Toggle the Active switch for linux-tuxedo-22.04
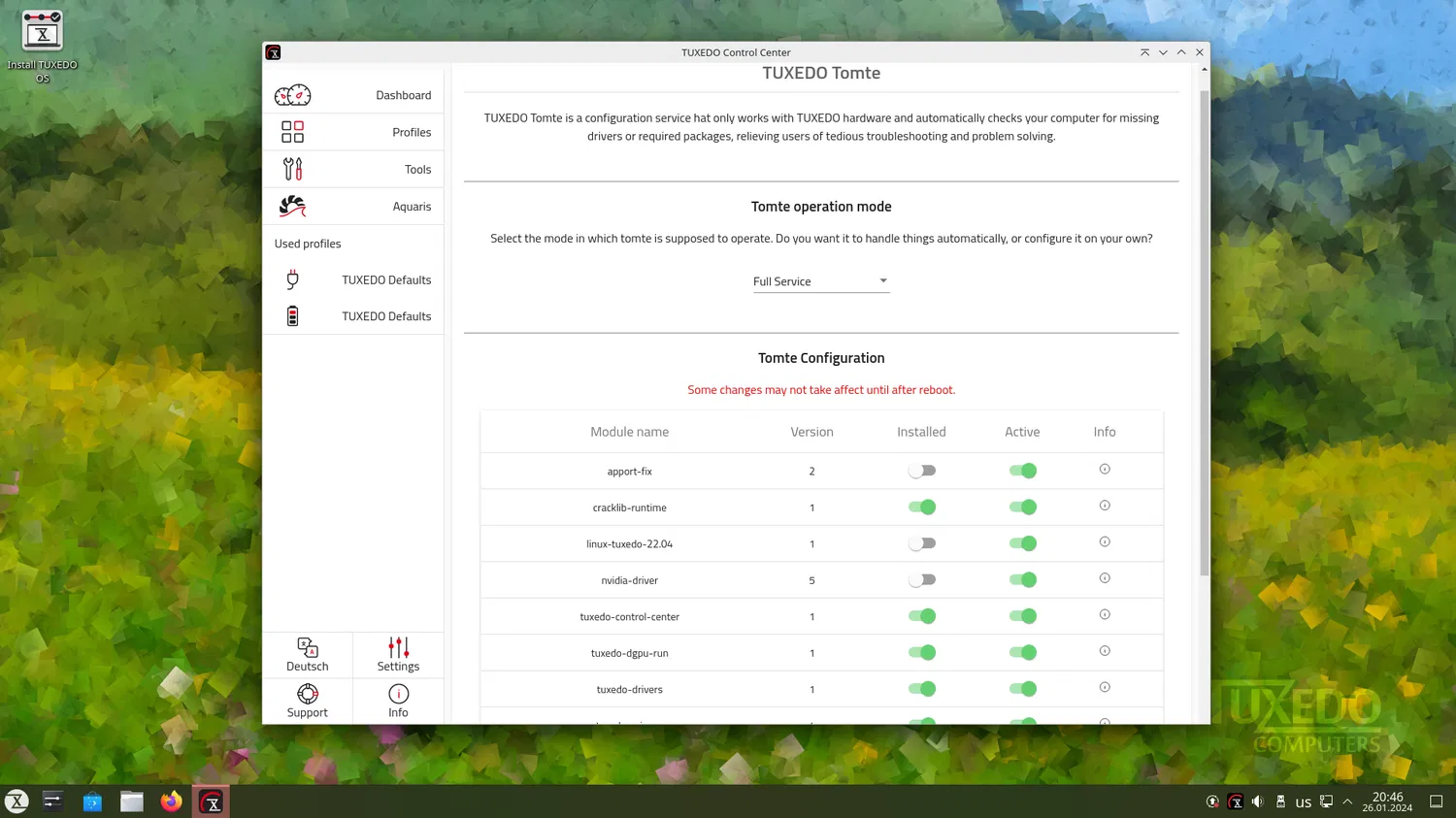The image size is (1456, 818). coord(1023,543)
